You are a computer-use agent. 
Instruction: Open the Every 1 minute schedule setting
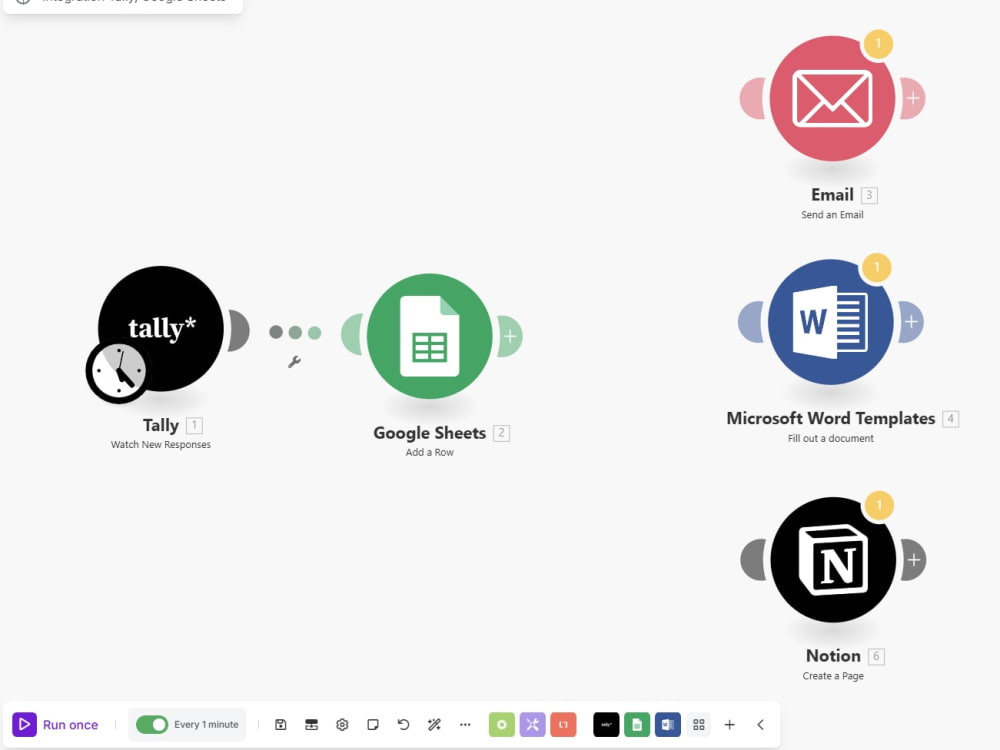tap(206, 724)
